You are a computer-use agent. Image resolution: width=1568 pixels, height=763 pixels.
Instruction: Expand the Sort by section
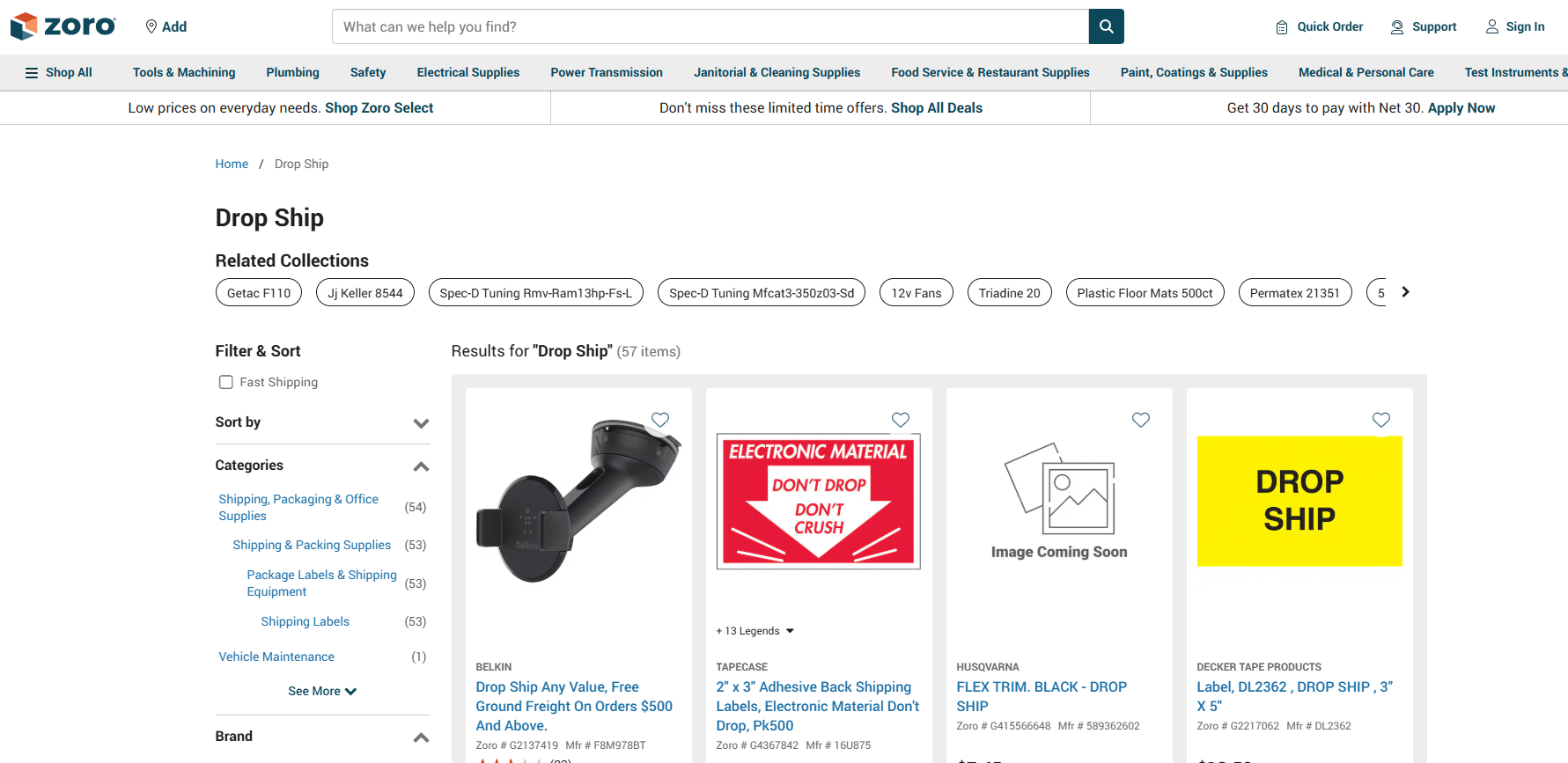pos(421,423)
